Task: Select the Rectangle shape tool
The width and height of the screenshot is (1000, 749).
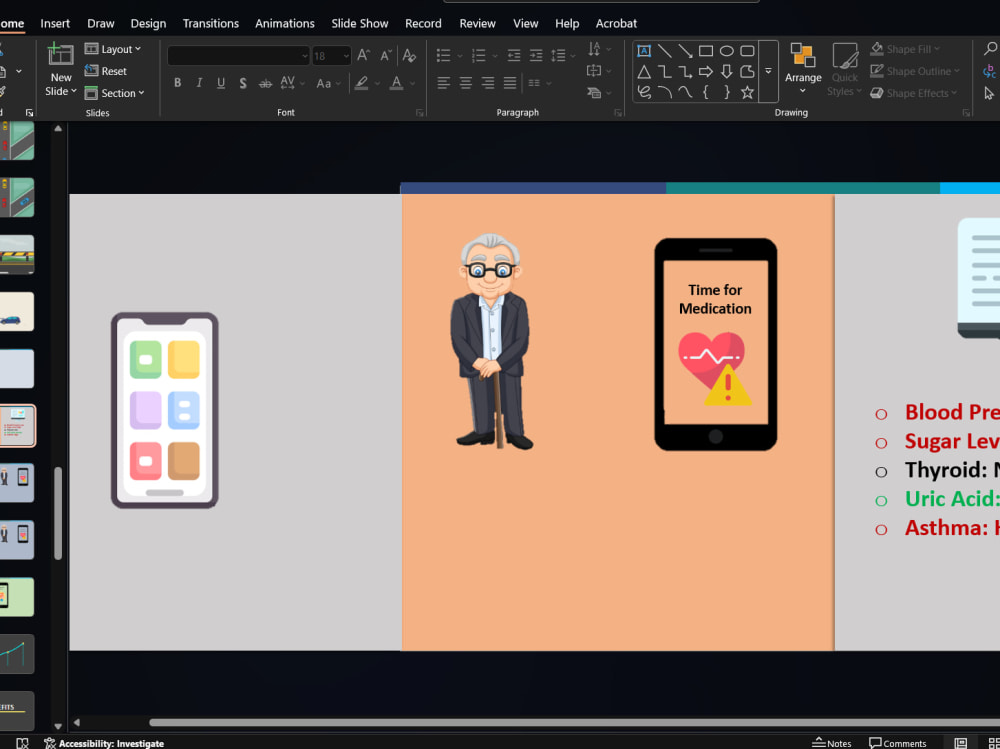Action: click(x=706, y=51)
